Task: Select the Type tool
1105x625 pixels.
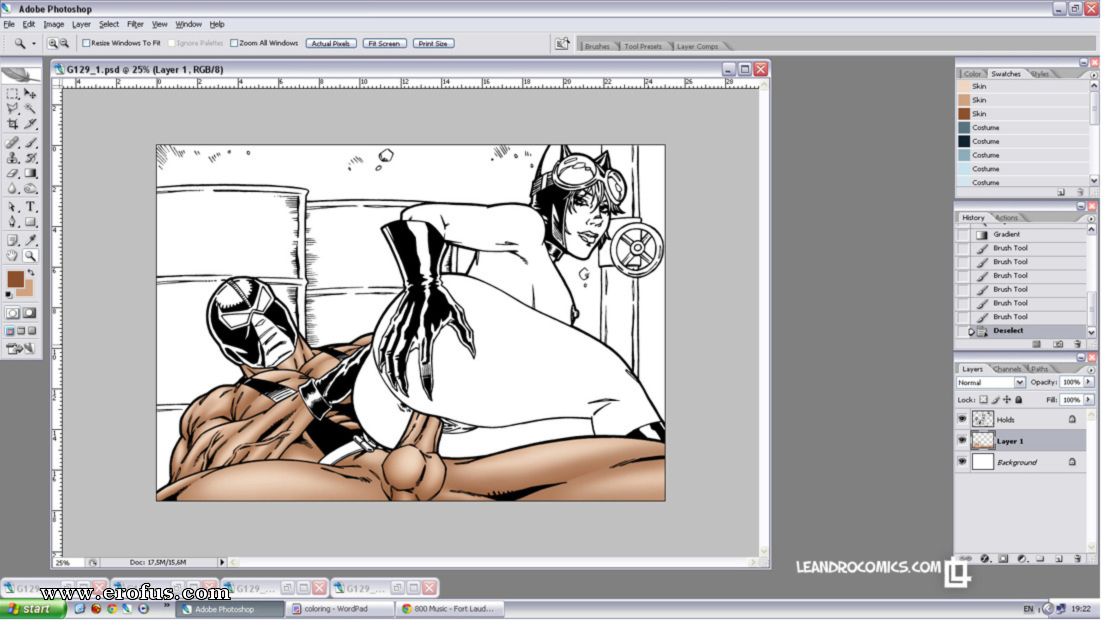Action: 30,207
